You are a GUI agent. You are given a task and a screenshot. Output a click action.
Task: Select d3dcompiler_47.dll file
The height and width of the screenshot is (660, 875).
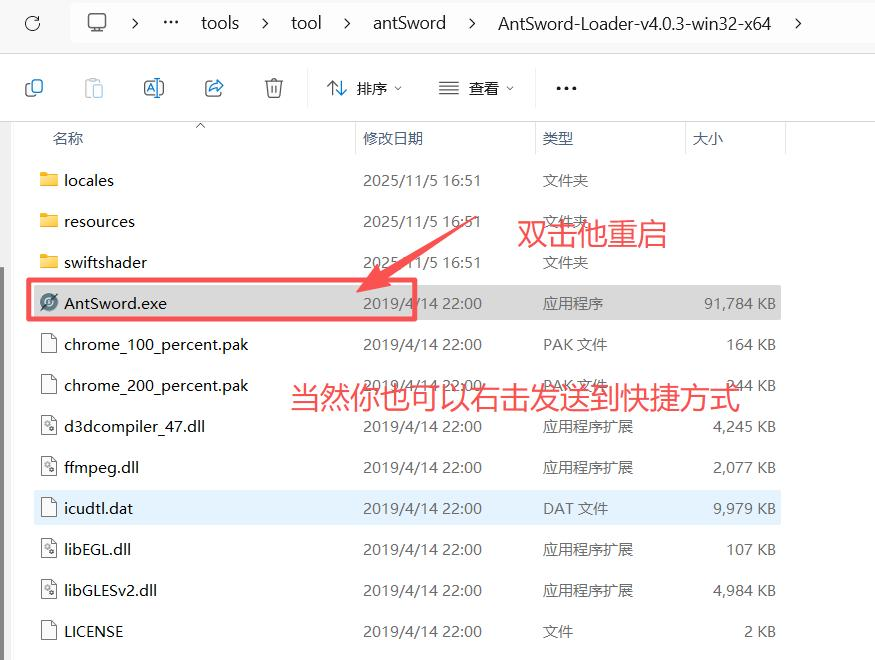coord(407,426)
